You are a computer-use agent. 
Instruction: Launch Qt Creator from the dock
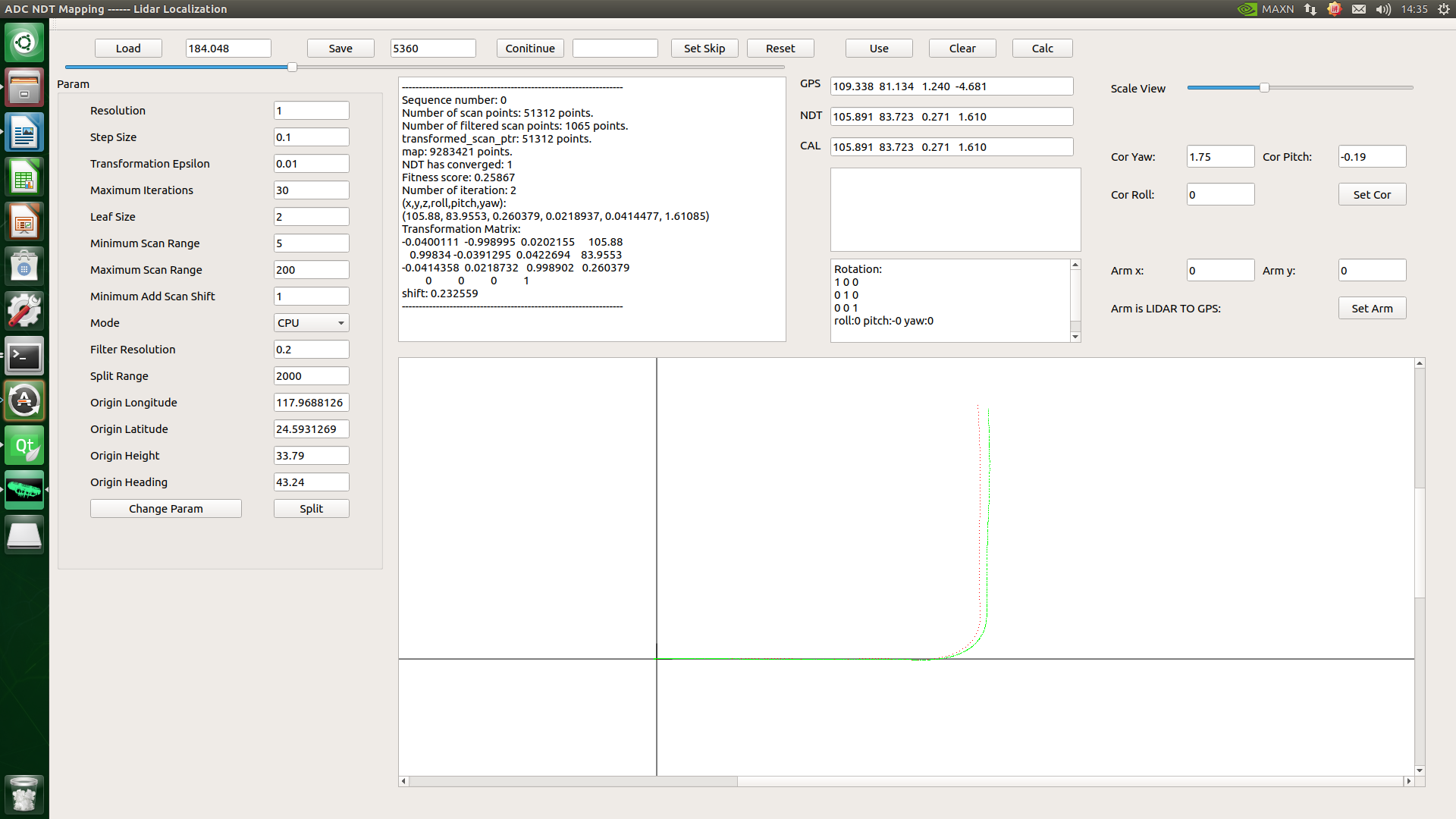(x=24, y=446)
